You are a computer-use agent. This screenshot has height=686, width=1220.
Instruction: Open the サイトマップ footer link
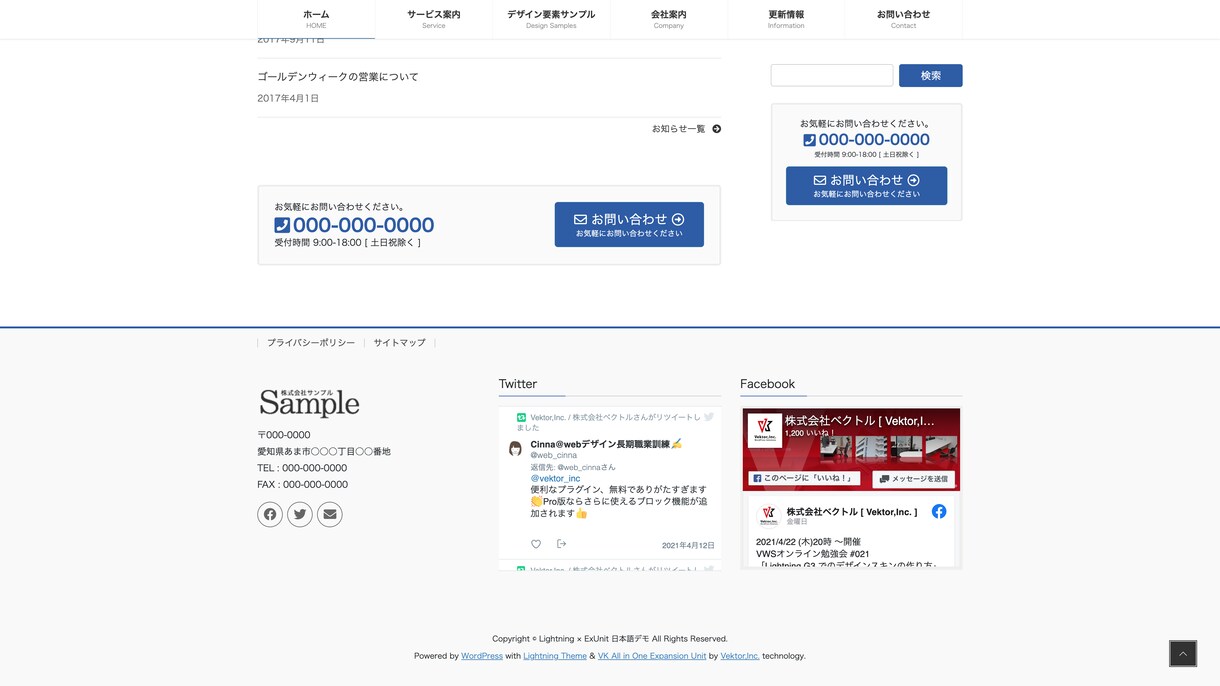(x=400, y=343)
